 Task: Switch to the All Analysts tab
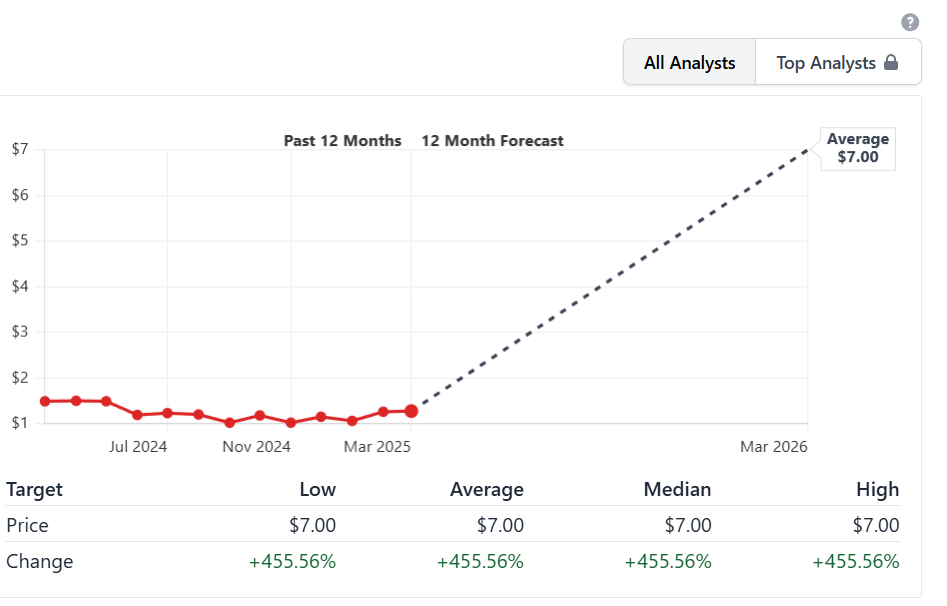[x=689, y=63]
